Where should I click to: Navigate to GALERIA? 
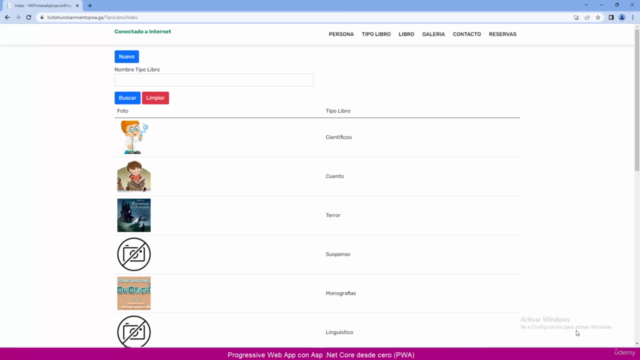433,34
